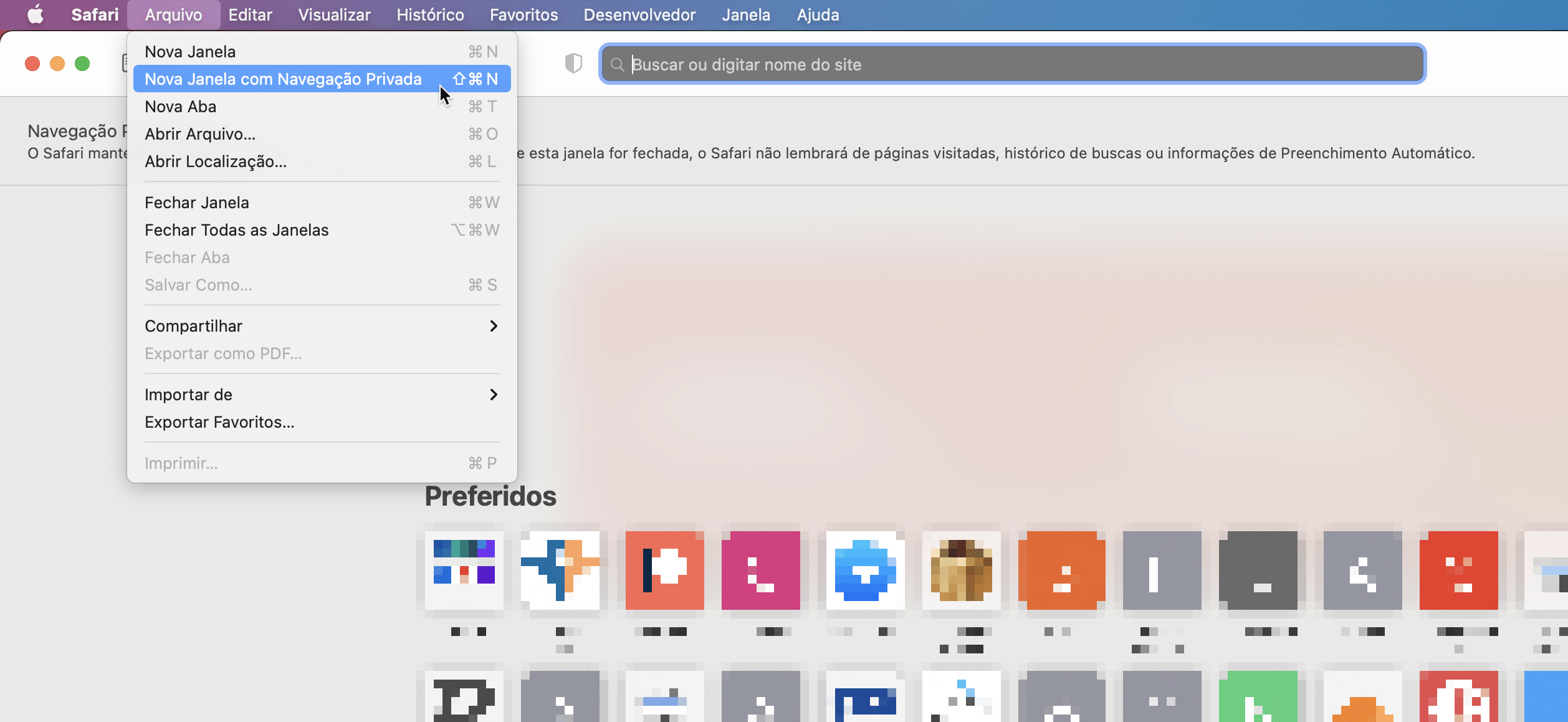Open the magenta pink favorite tile
This screenshot has width=1568, height=722.
click(x=761, y=570)
